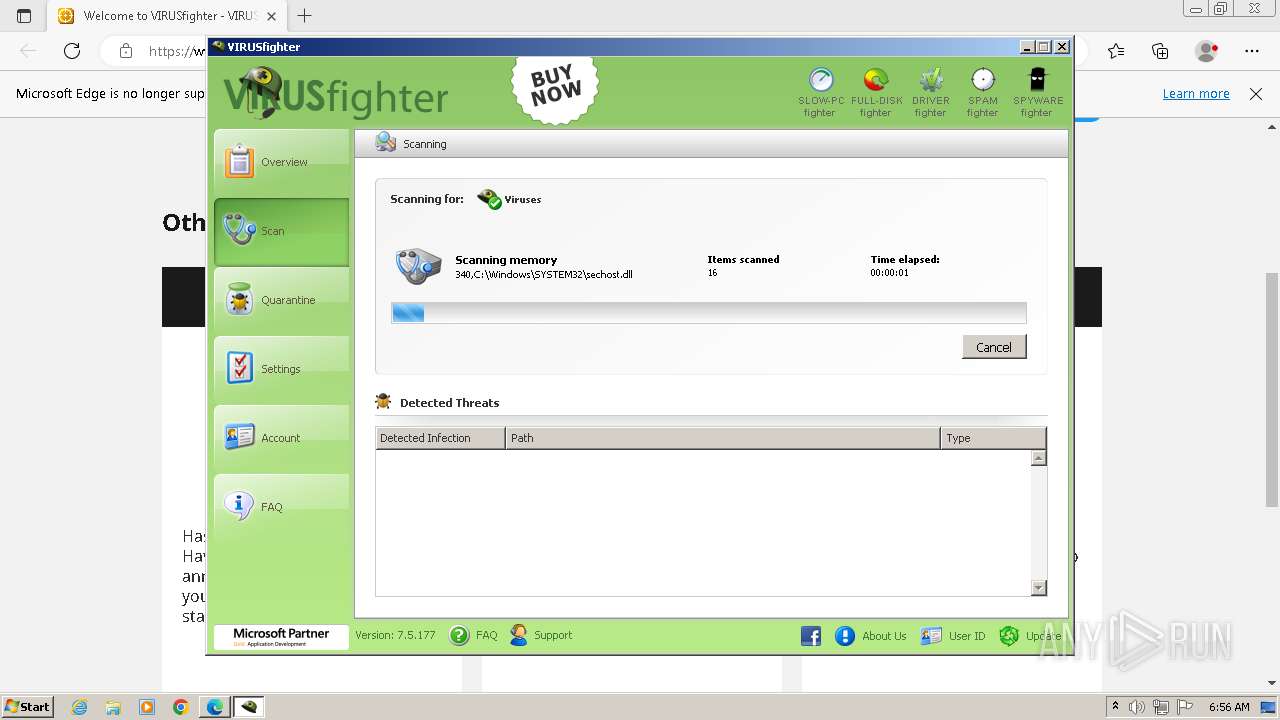This screenshot has width=1280, height=720.
Task: Go to Settings in sidebar
Action: click(x=281, y=369)
